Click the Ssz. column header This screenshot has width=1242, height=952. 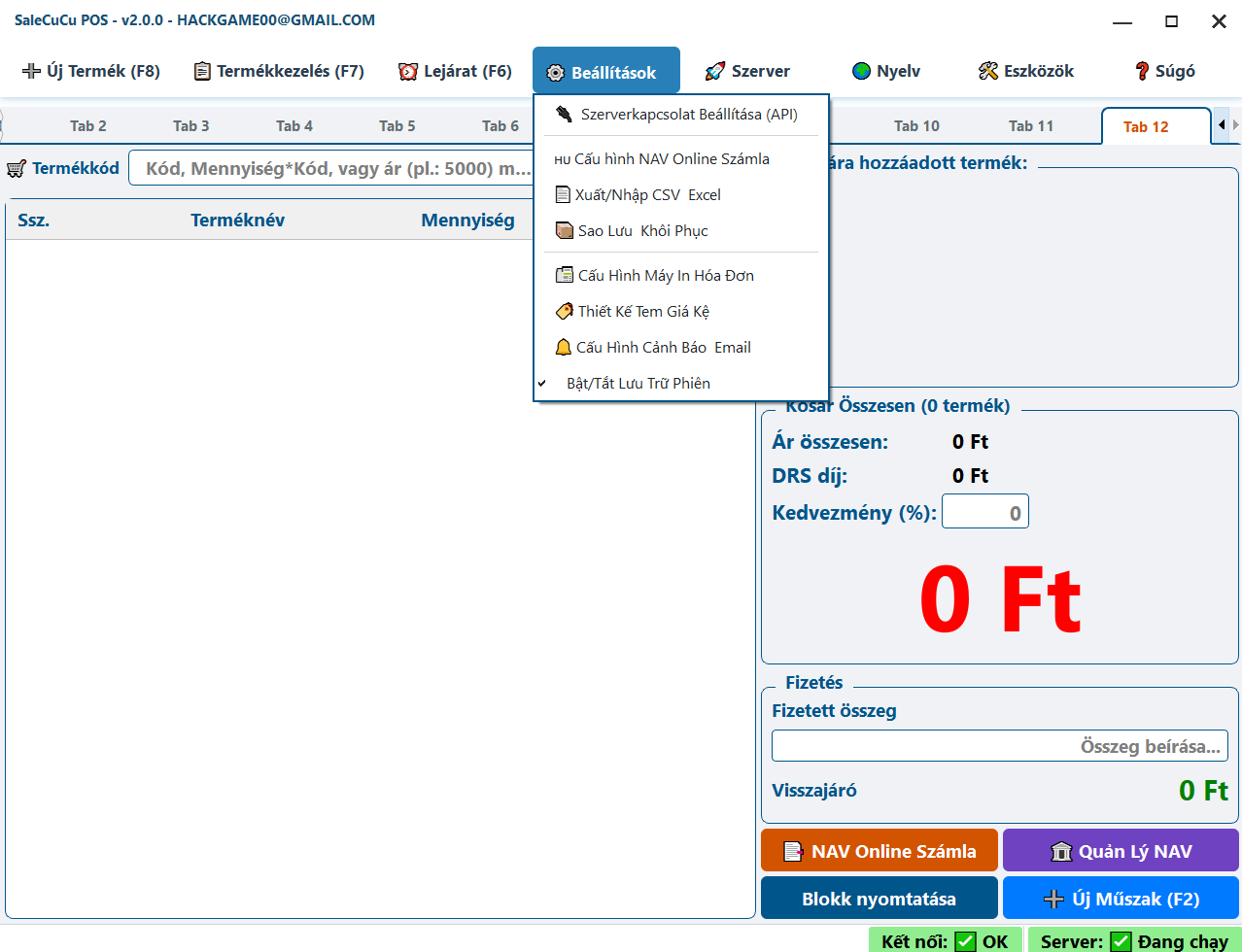pyautogui.click(x=33, y=221)
